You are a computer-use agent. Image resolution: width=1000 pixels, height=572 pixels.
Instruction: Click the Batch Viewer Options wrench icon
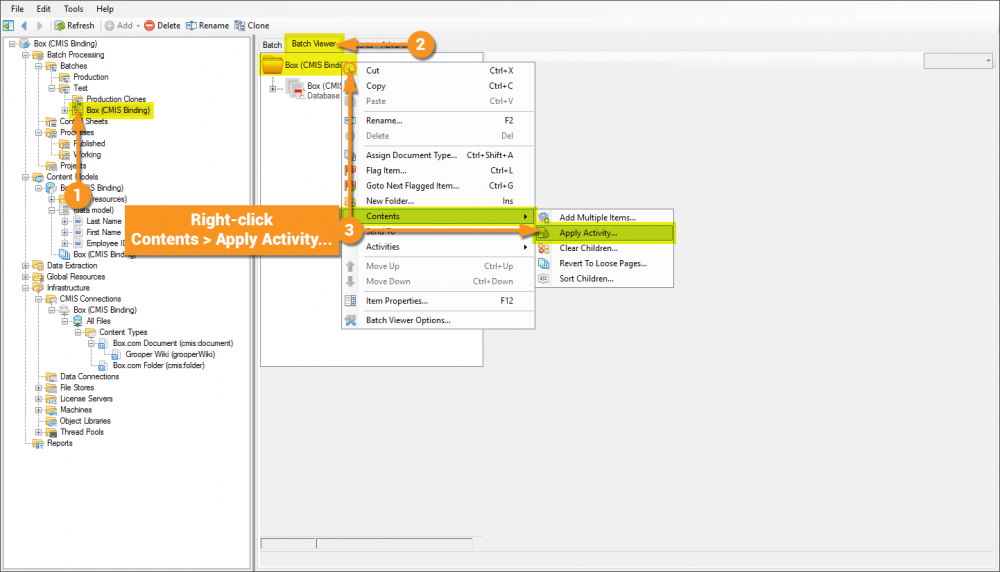click(350, 320)
